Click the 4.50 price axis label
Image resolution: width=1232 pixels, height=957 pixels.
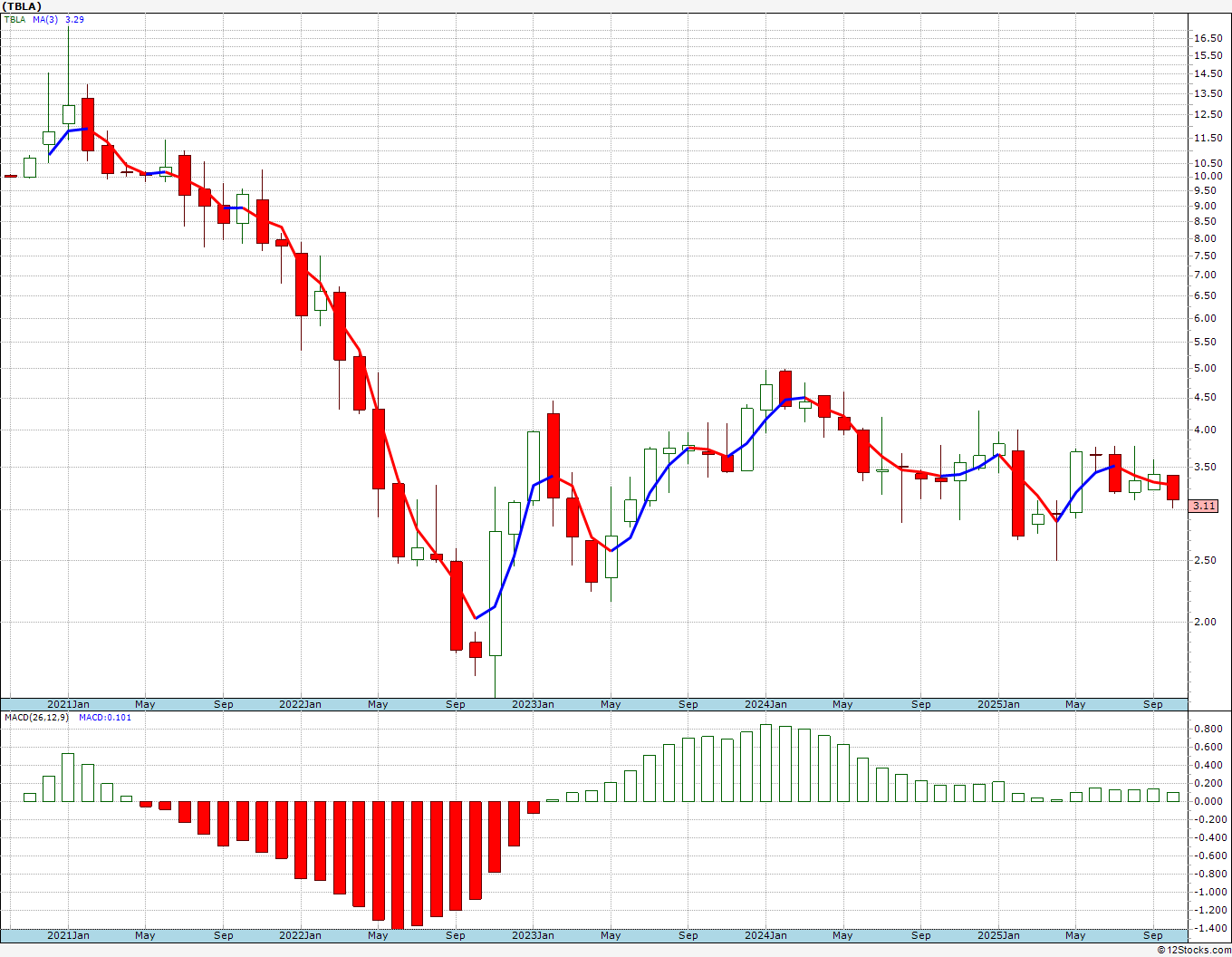coord(1207,397)
